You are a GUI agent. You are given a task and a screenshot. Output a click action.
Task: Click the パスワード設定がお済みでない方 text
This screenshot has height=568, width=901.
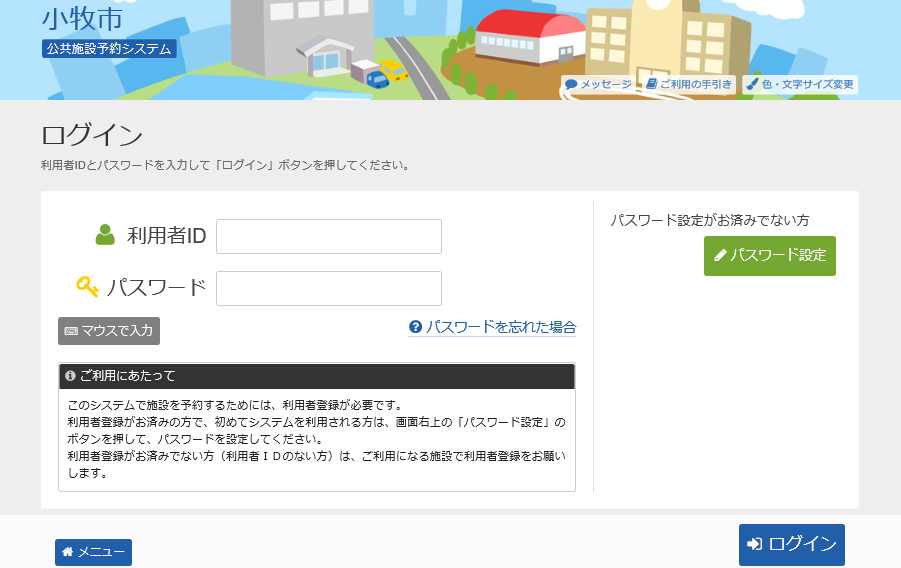coord(710,219)
